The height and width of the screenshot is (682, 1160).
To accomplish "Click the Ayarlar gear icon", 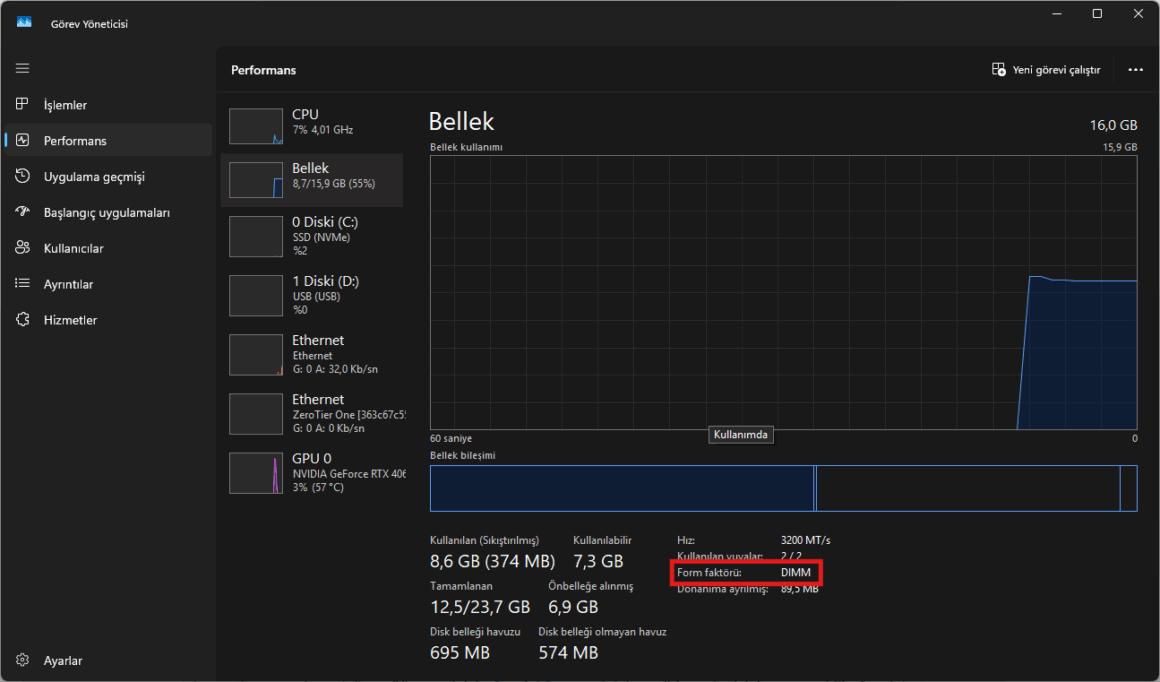I will [22, 660].
